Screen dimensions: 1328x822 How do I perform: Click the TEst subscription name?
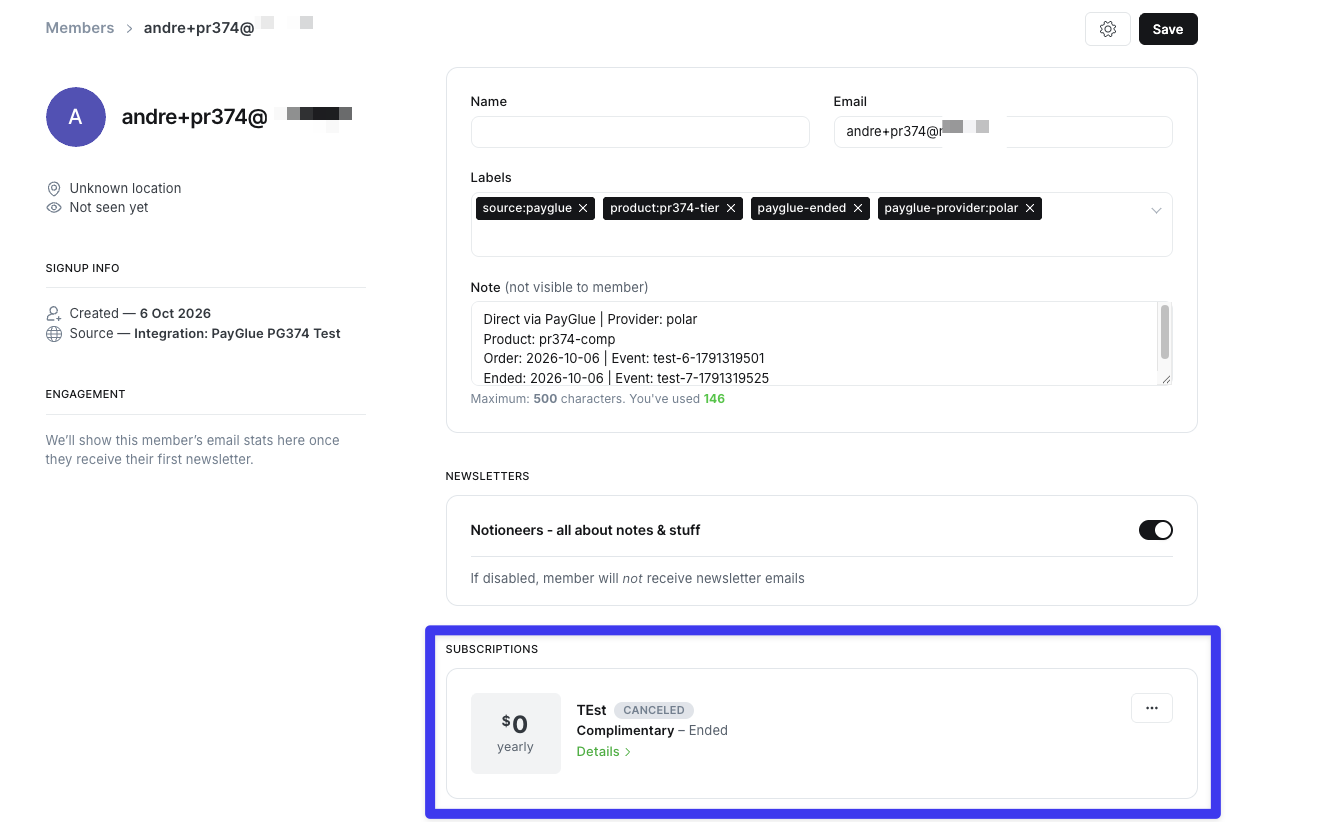click(x=592, y=710)
